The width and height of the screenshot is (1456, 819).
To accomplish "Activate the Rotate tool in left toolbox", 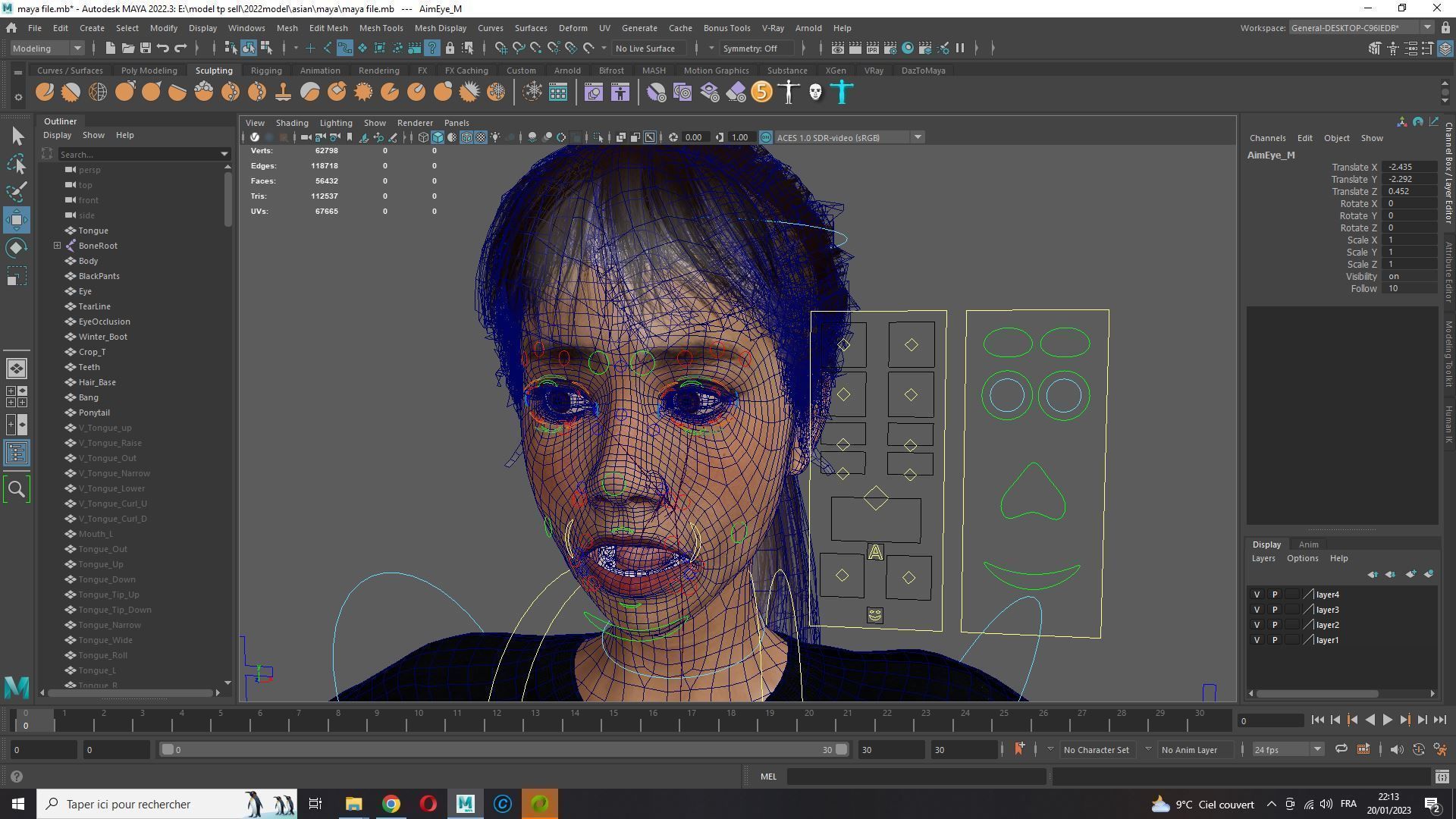I will 17,248.
